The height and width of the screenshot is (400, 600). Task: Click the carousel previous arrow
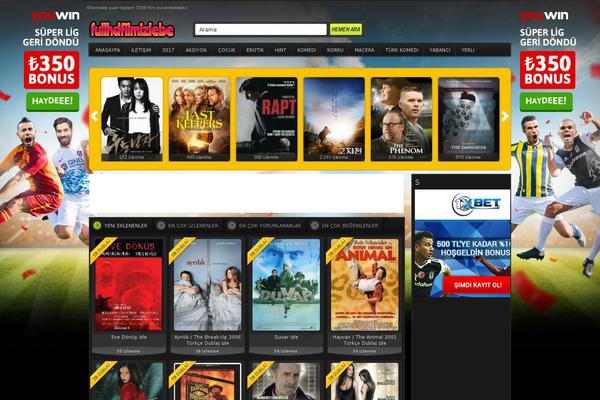click(94, 116)
